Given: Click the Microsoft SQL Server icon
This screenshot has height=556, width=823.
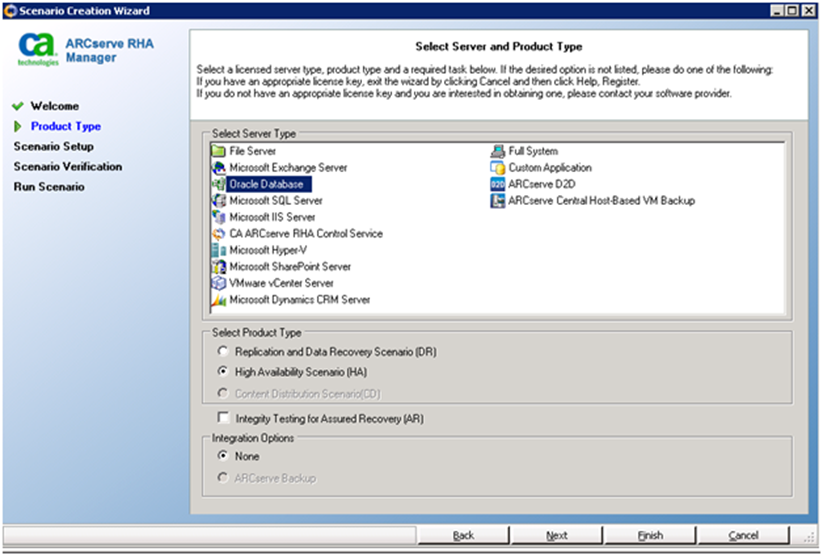Looking at the screenshot, I should click(x=218, y=201).
